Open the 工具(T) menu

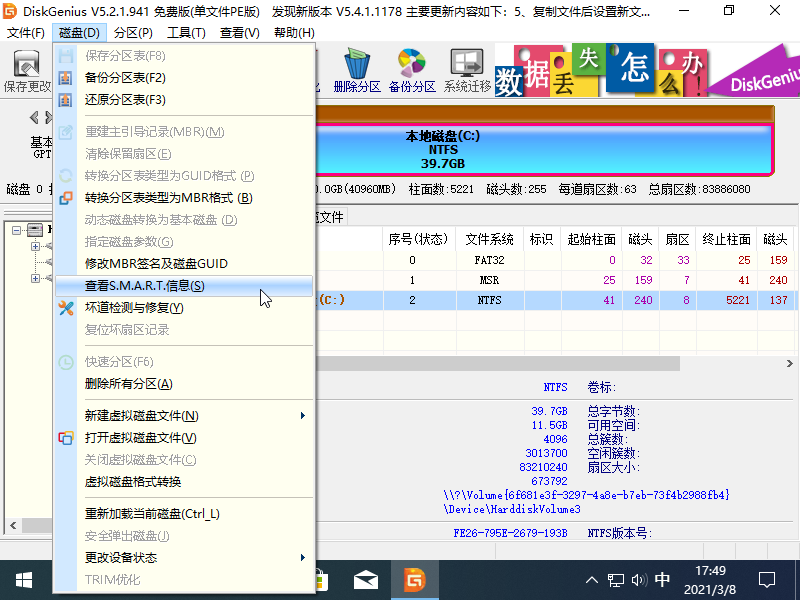pos(185,33)
